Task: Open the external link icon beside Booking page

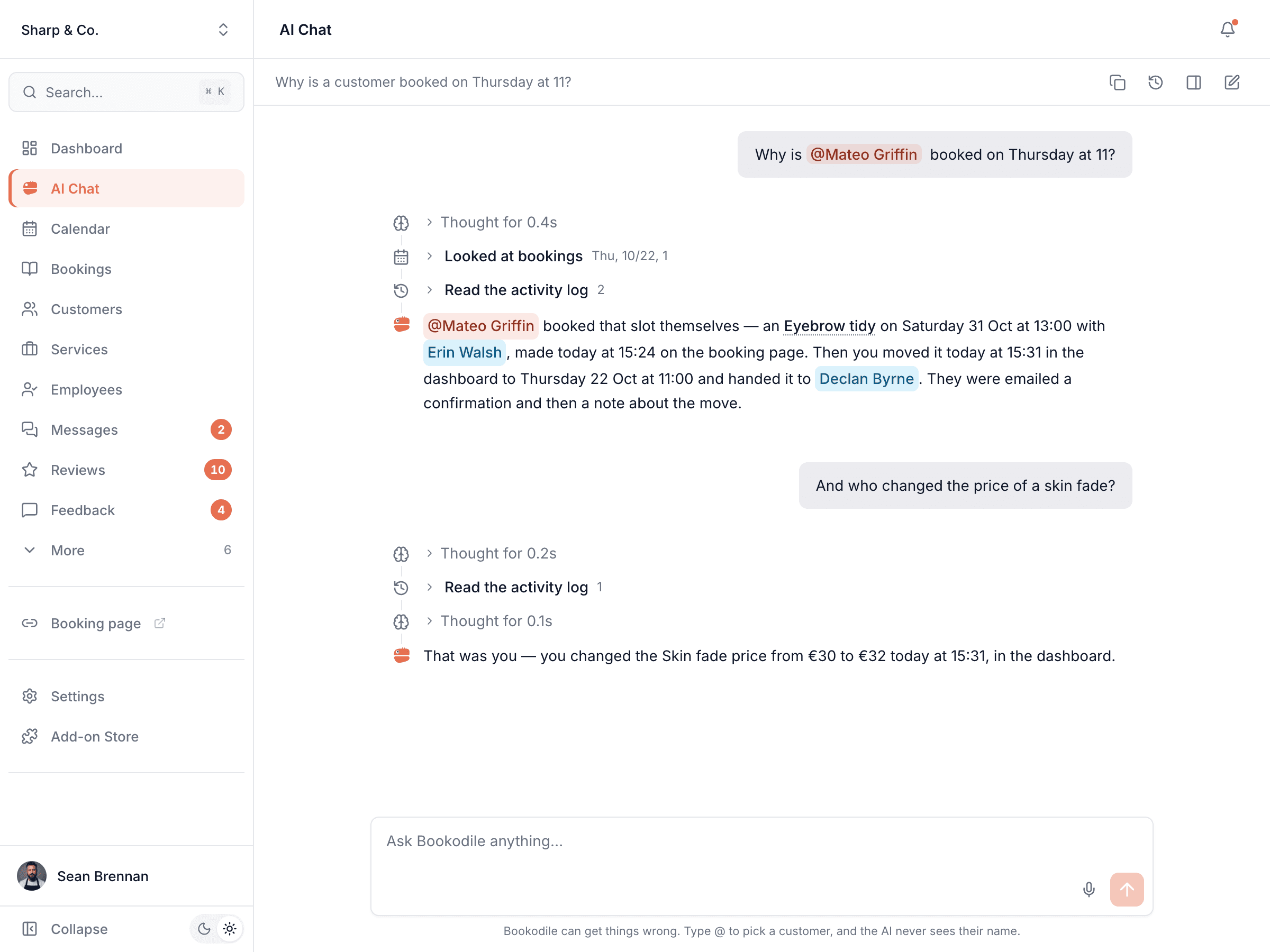Action: tap(160, 623)
